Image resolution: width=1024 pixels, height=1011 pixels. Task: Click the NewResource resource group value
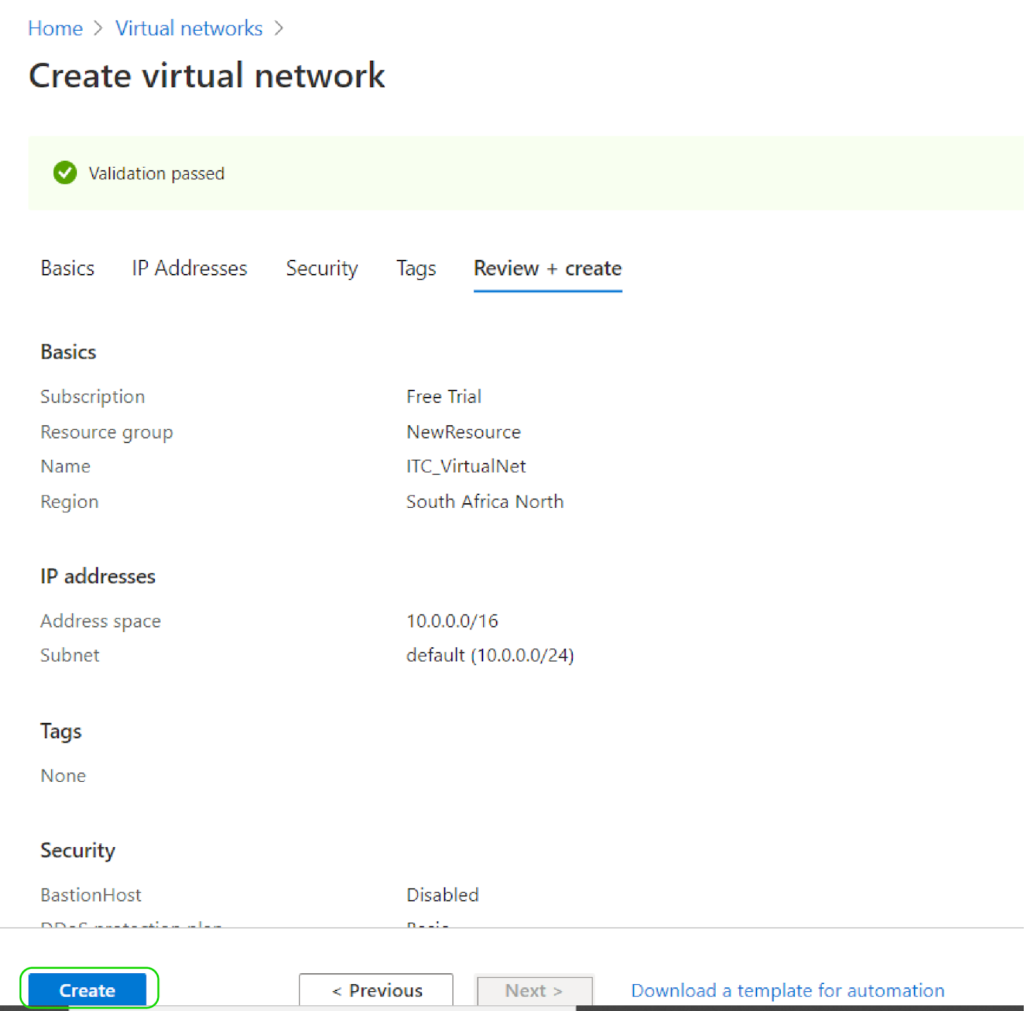pyautogui.click(x=464, y=431)
